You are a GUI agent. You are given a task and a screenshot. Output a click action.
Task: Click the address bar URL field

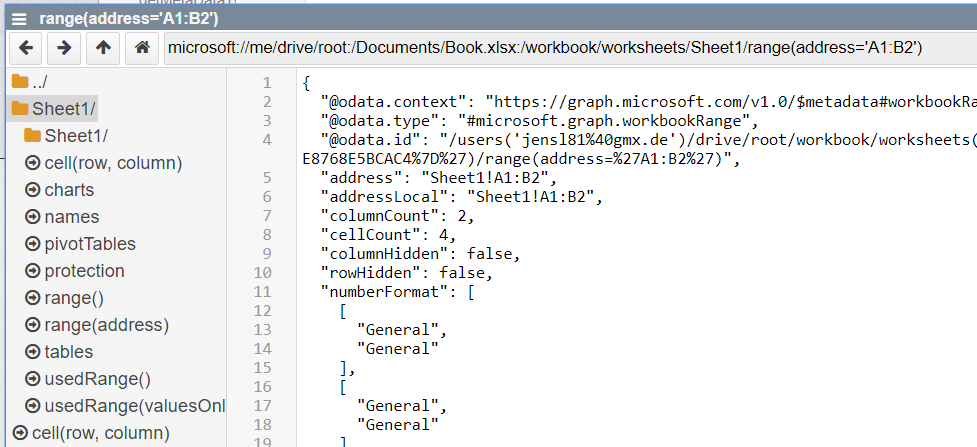coord(560,47)
